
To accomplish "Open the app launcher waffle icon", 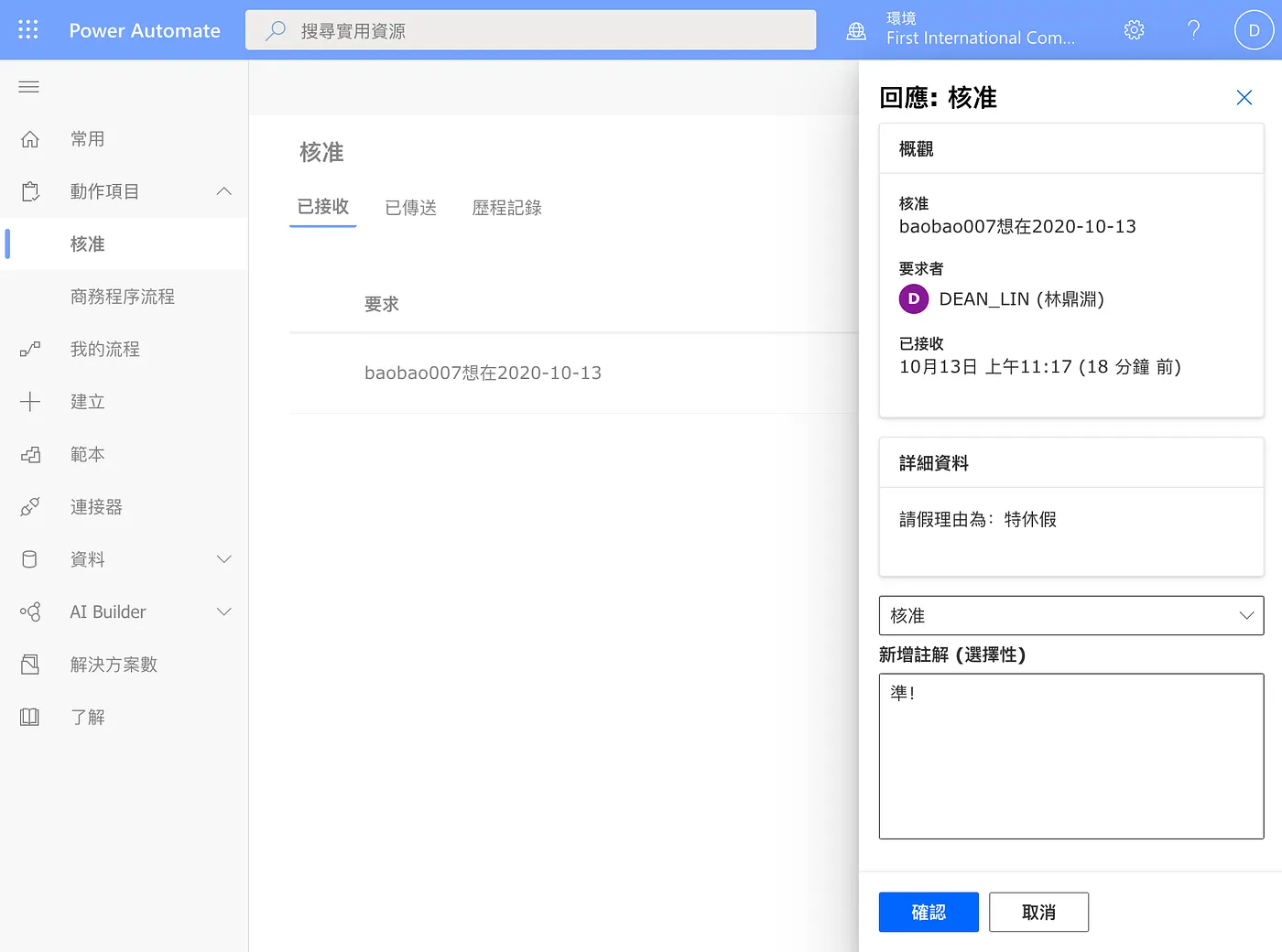I will [28, 30].
